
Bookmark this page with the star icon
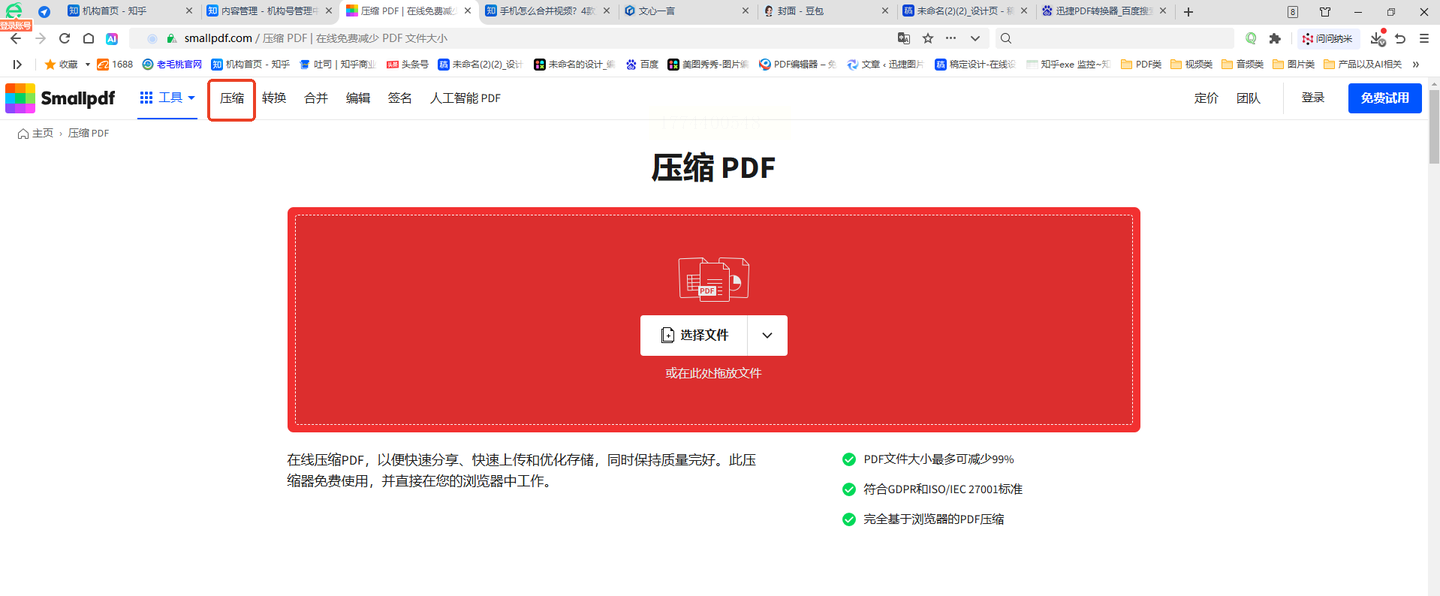coord(928,38)
